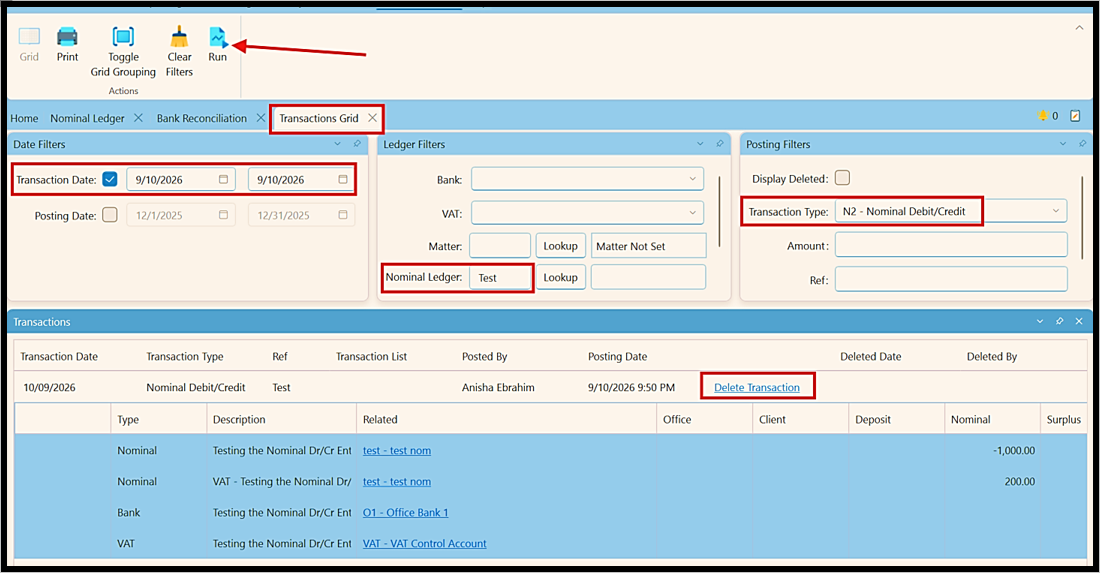Click the Delete Transaction link
Image resolution: width=1100 pixels, height=573 pixels.
757,387
